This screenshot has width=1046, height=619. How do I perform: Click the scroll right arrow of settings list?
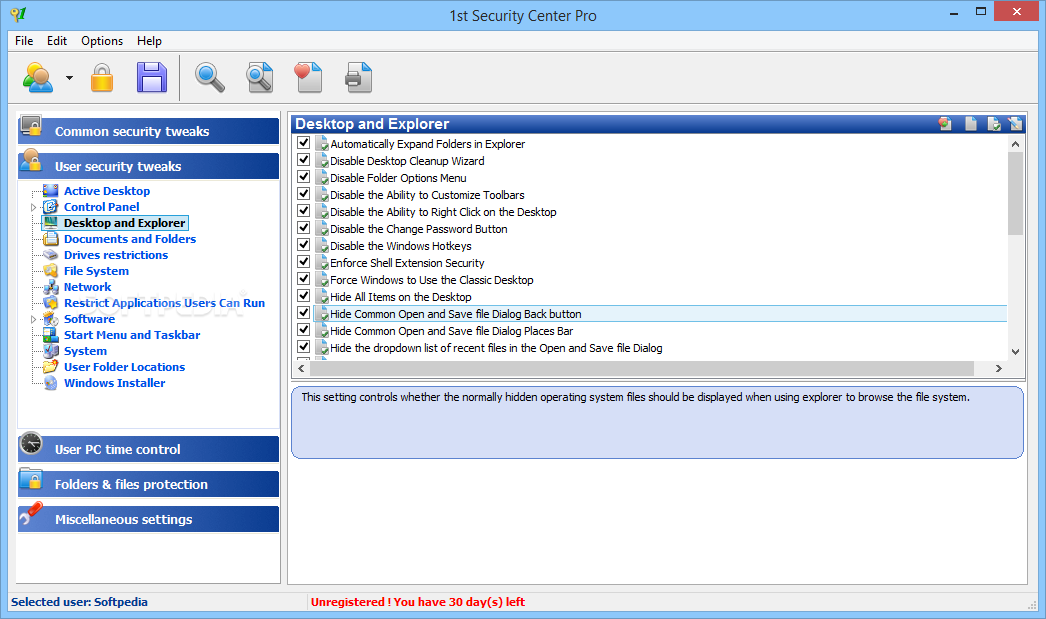pyautogui.click(x=999, y=368)
